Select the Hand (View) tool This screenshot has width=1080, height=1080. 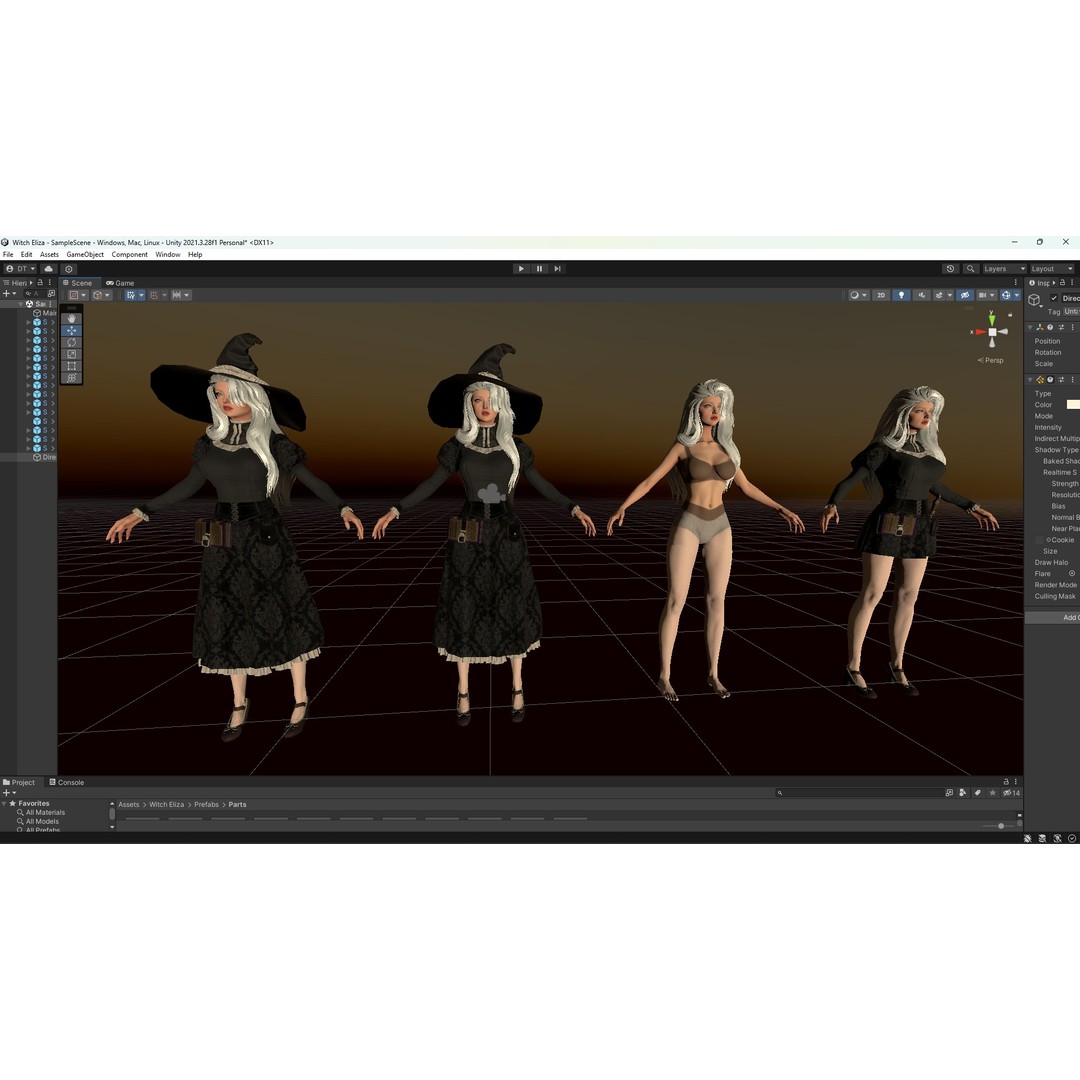click(72, 319)
